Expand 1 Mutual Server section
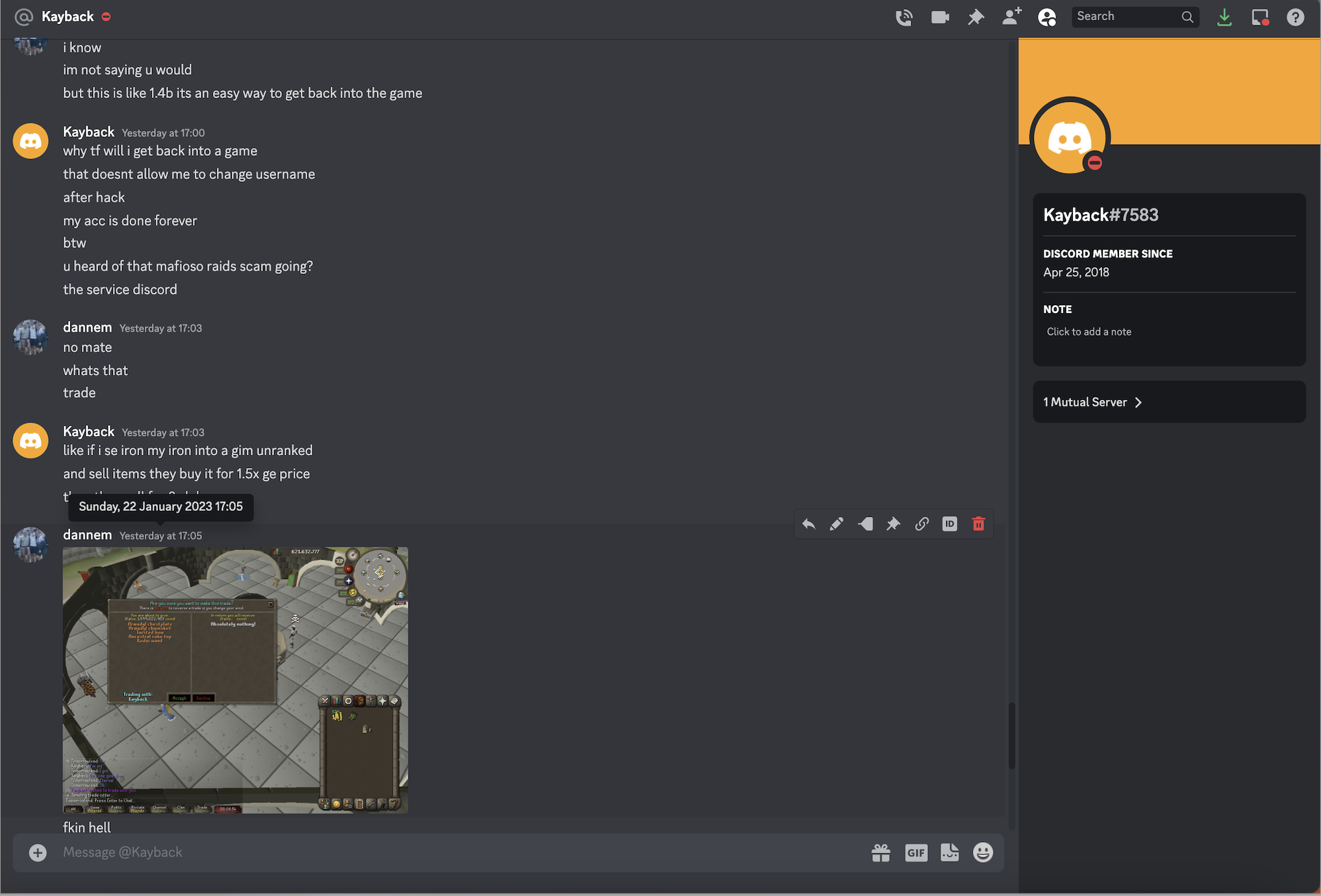 click(x=1169, y=402)
